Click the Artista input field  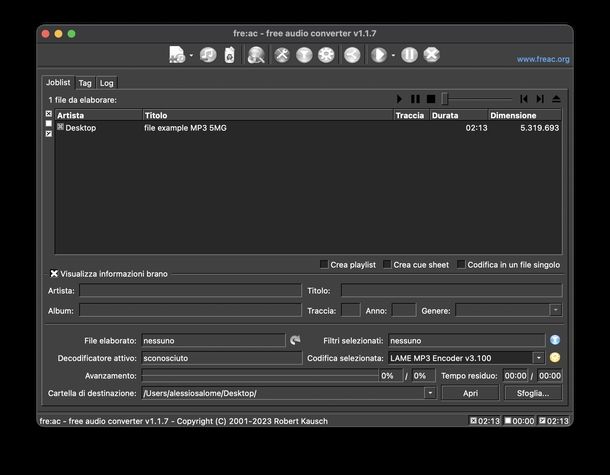pyautogui.click(x=190, y=290)
